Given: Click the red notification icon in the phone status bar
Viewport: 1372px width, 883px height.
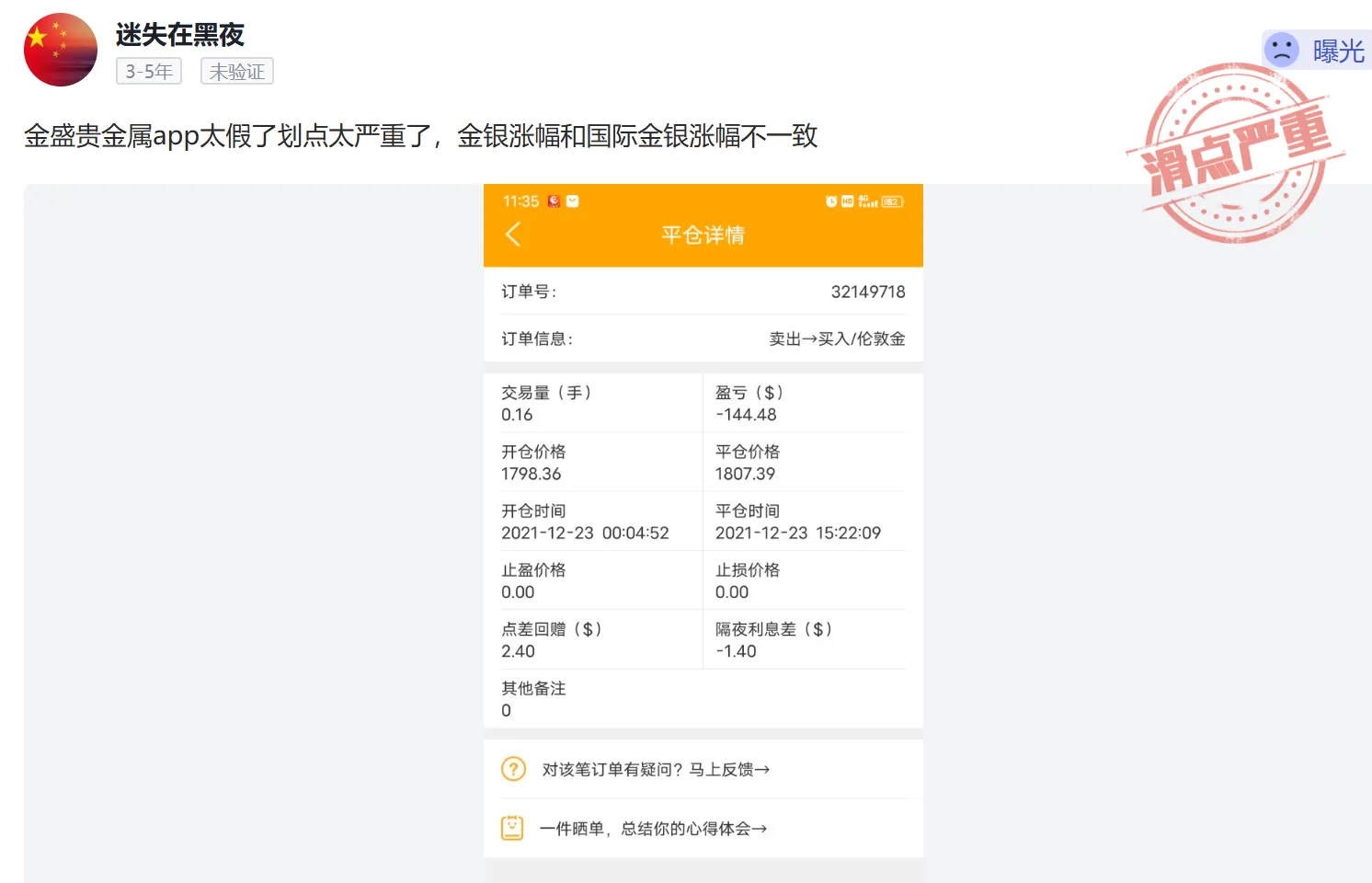Looking at the screenshot, I should (x=554, y=201).
